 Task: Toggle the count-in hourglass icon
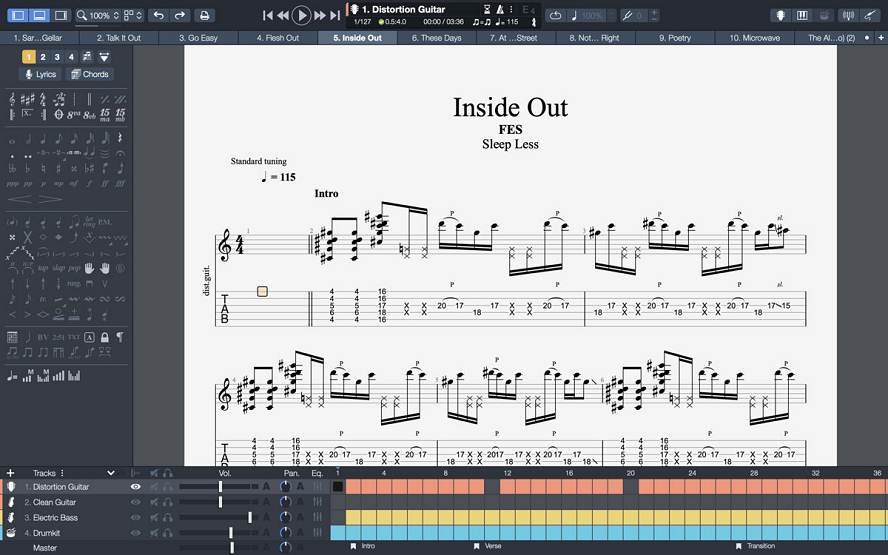coord(488,10)
